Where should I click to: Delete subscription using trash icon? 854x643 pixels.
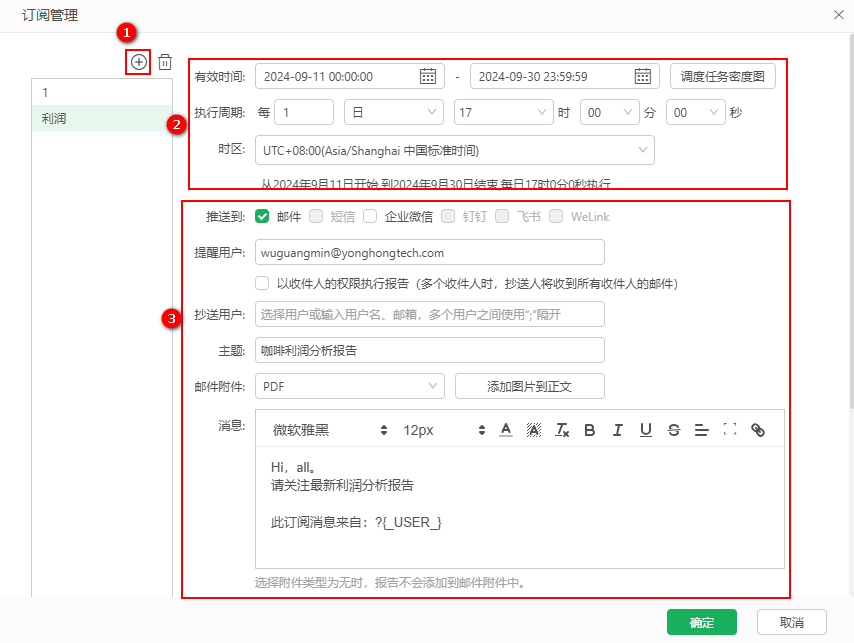[x=165, y=62]
